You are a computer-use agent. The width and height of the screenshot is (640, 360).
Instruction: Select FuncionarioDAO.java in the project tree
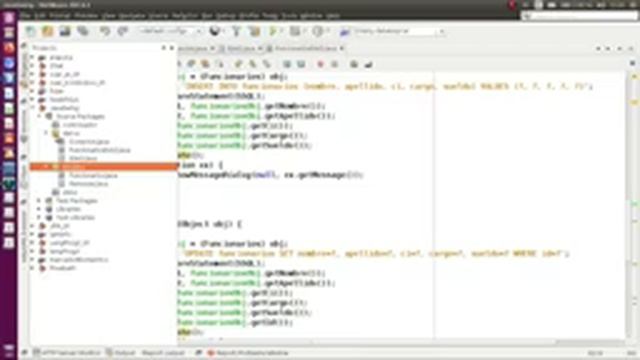click(x=99, y=150)
